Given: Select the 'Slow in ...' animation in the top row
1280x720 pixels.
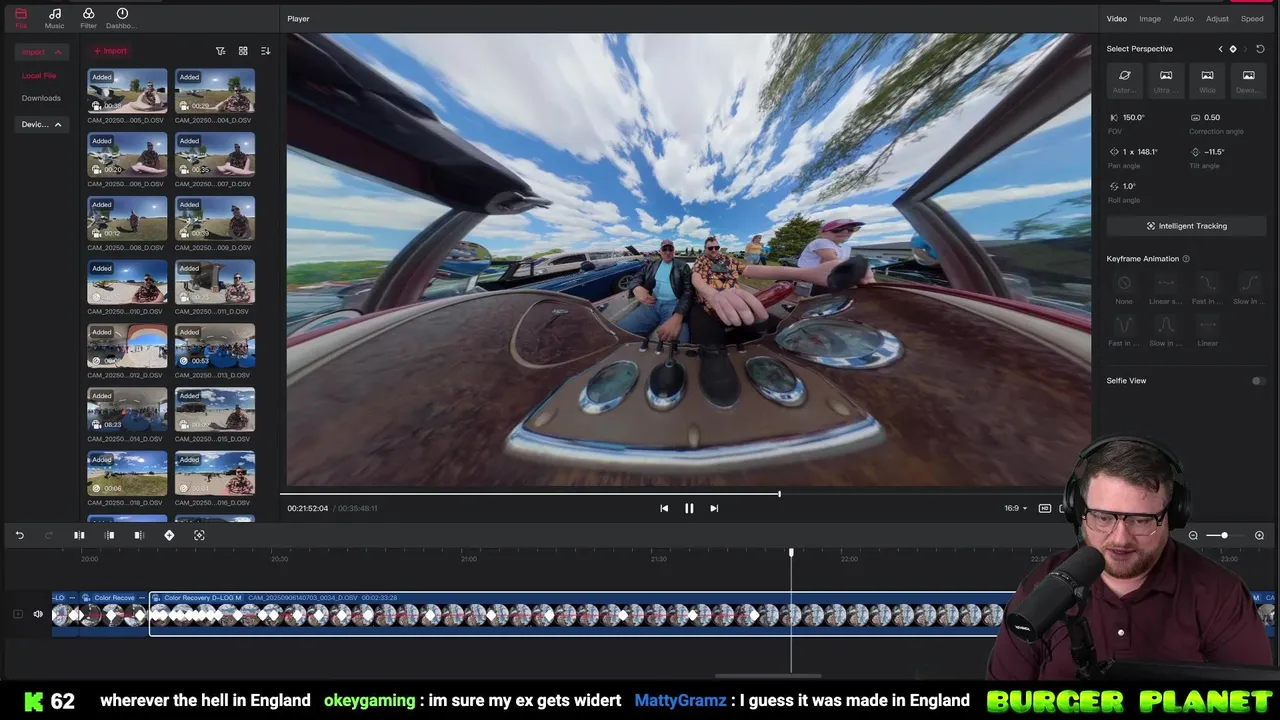Looking at the screenshot, I should [x=1248, y=289].
